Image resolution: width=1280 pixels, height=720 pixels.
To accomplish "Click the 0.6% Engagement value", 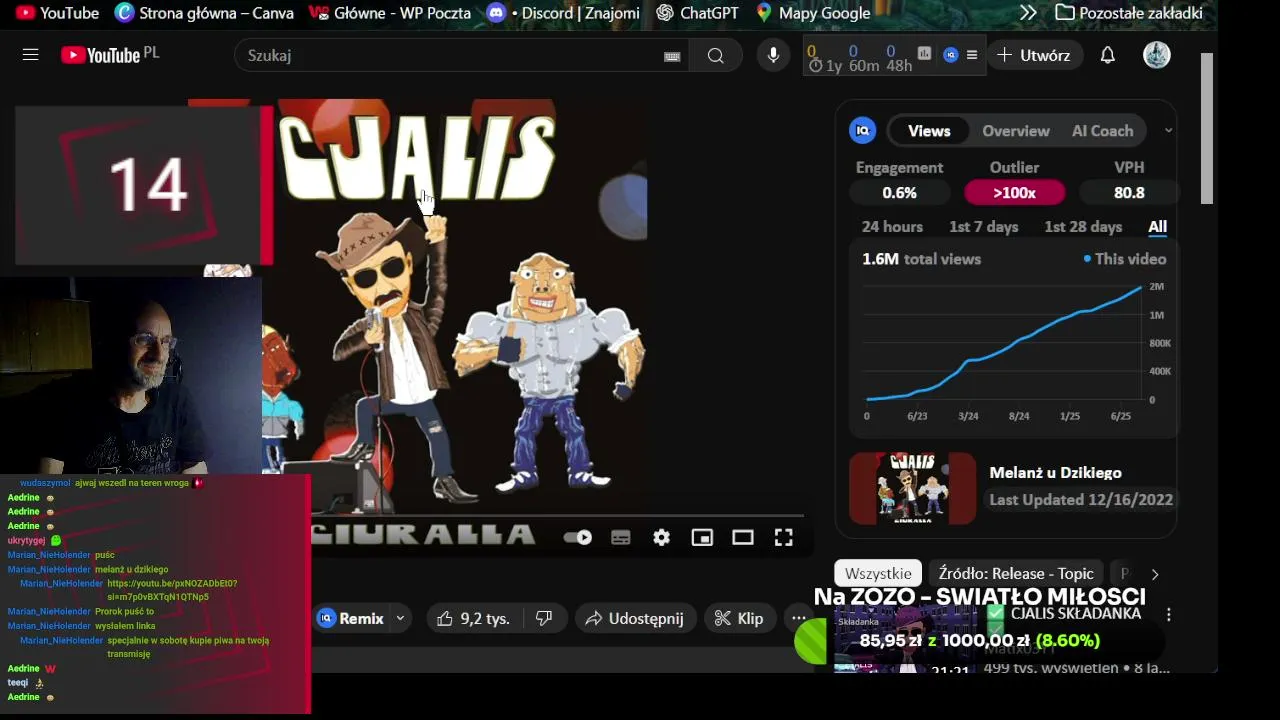I will pyautogui.click(x=899, y=193).
